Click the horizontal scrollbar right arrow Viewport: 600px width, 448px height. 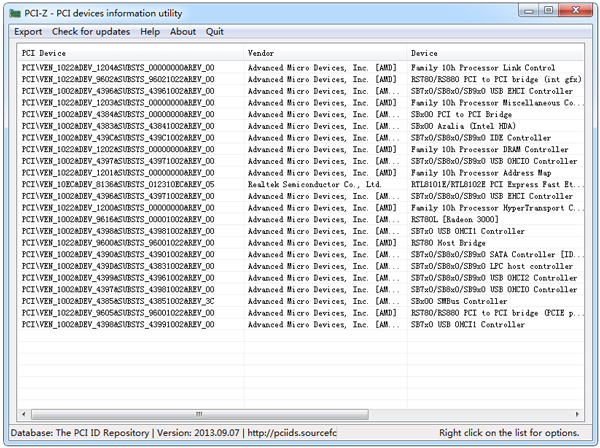pos(577,414)
